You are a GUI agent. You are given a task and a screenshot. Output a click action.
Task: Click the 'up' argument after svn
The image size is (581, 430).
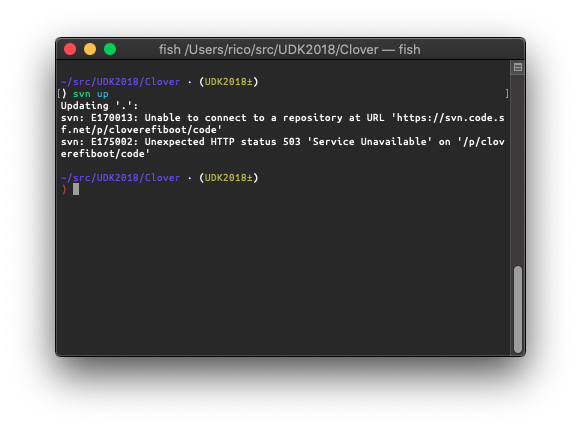[x=103, y=95]
